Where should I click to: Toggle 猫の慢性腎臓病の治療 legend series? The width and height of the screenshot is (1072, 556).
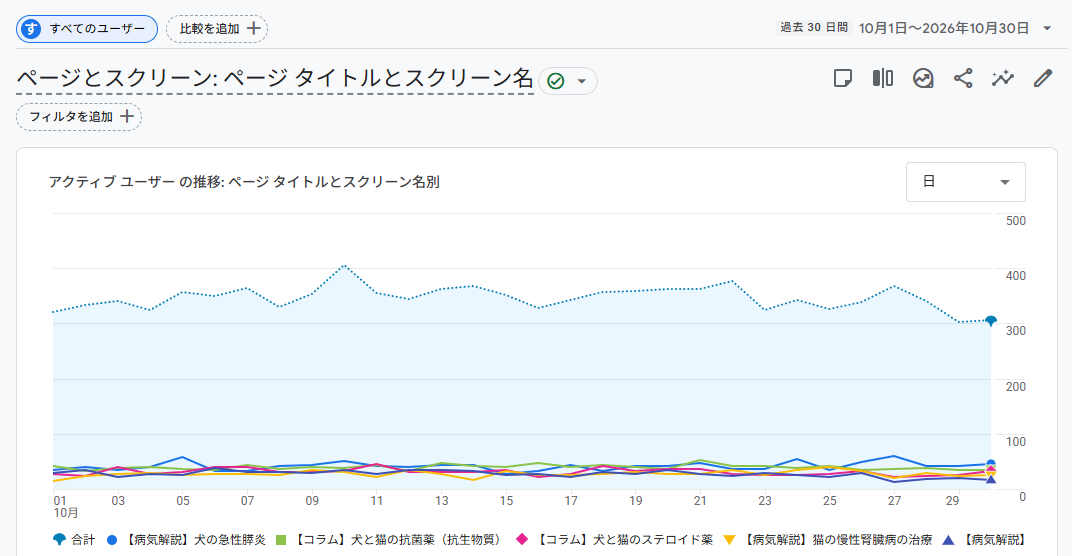[x=828, y=540]
